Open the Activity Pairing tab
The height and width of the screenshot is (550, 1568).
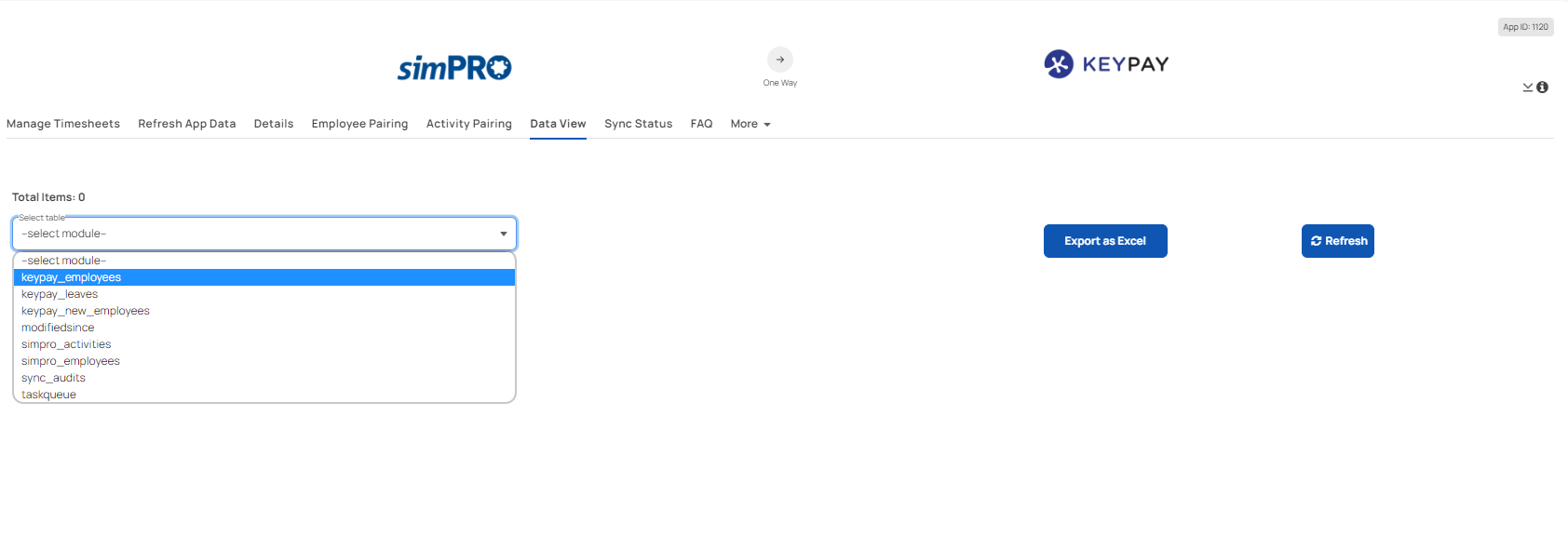coord(469,124)
